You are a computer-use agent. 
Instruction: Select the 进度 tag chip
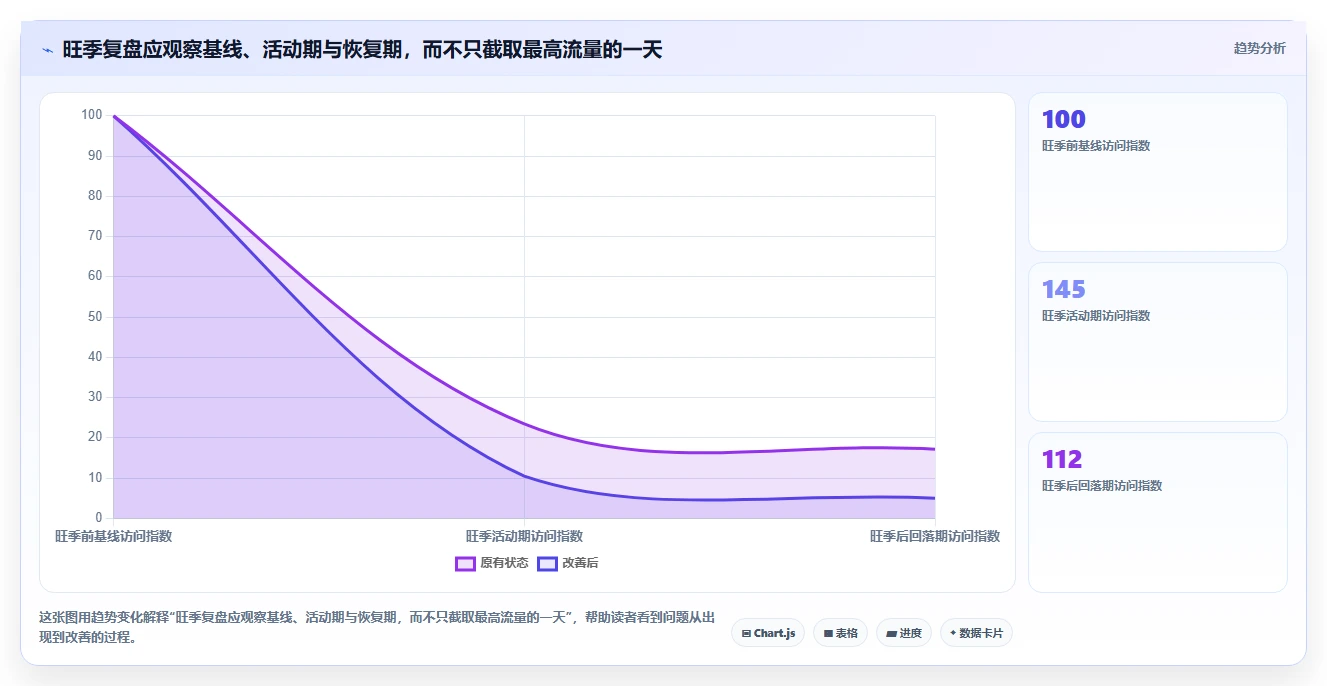904,633
